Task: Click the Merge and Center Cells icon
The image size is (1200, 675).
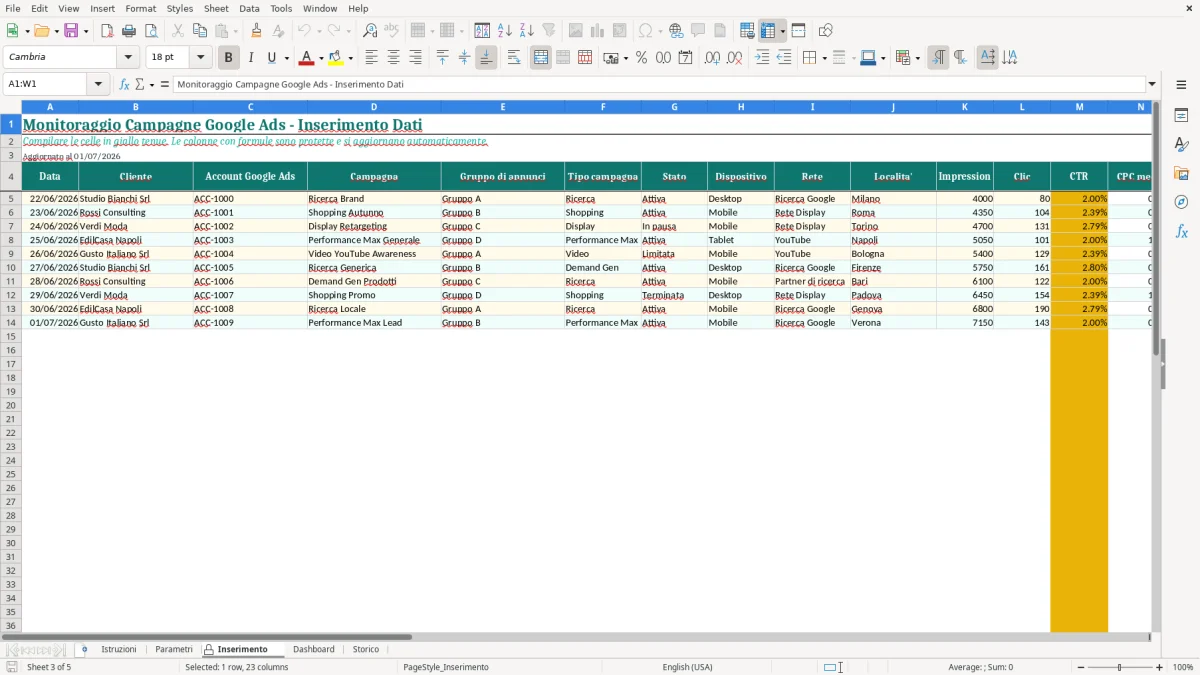Action: pos(541,58)
